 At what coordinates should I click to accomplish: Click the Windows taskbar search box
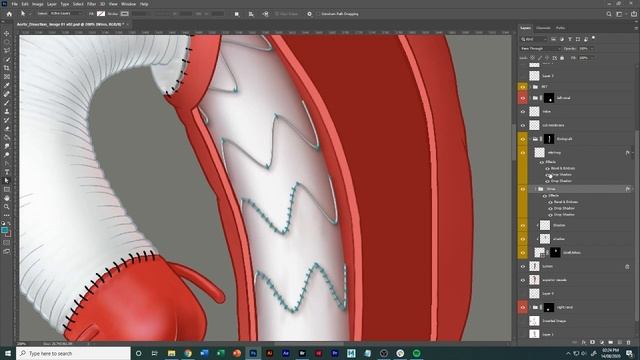[73, 353]
